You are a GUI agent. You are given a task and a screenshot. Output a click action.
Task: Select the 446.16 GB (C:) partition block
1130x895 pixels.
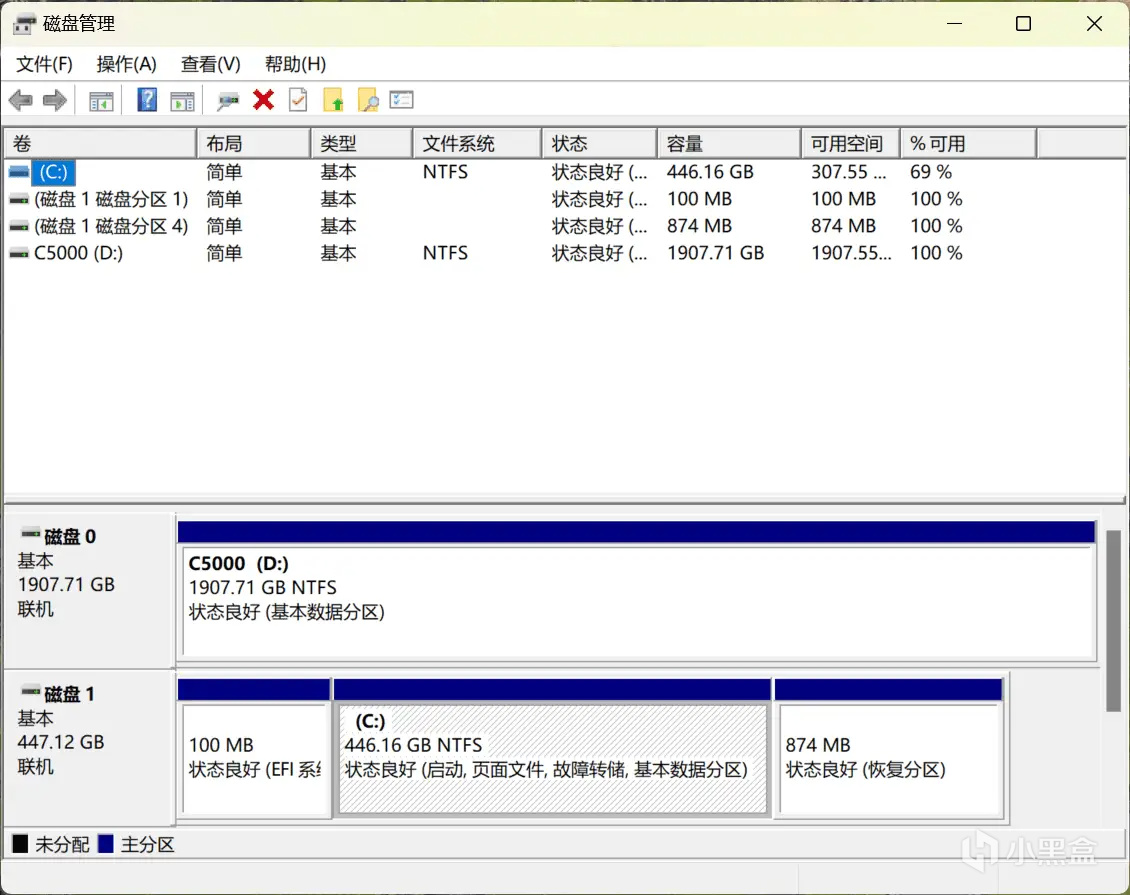(x=552, y=758)
